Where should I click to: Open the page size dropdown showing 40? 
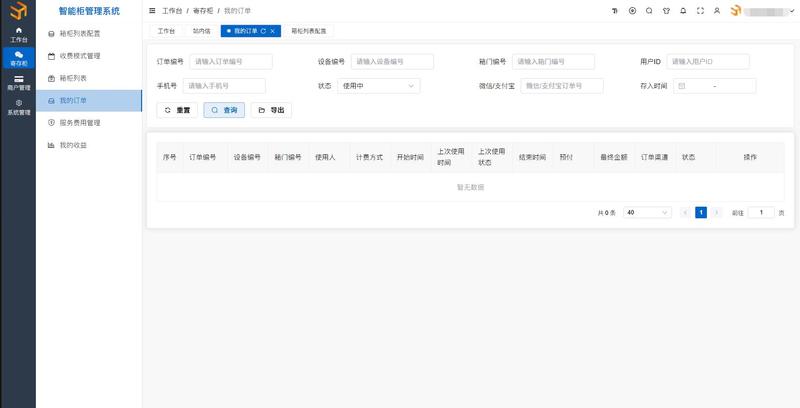tap(647, 212)
